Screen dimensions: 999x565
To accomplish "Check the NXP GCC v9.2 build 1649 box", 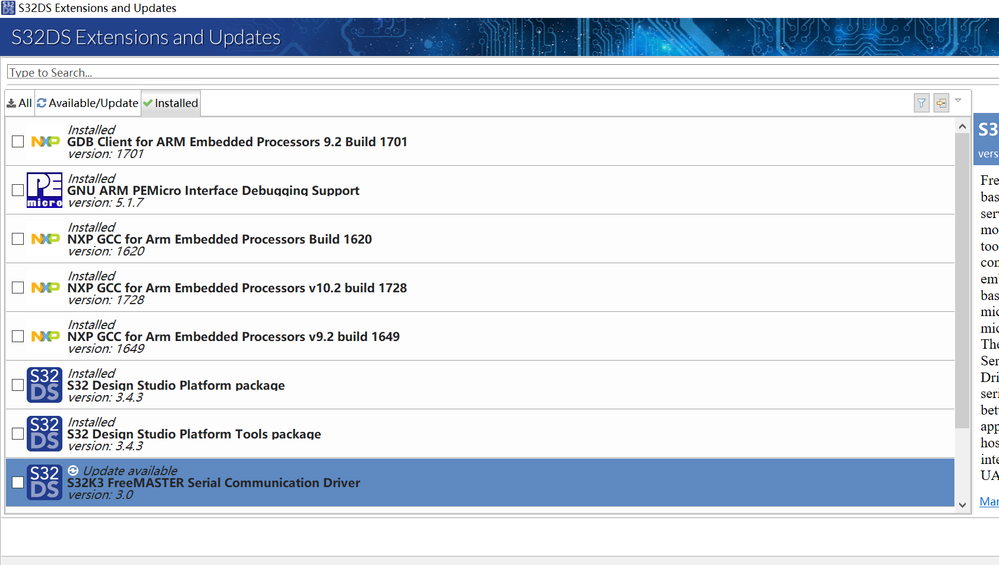I will [x=18, y=336].
